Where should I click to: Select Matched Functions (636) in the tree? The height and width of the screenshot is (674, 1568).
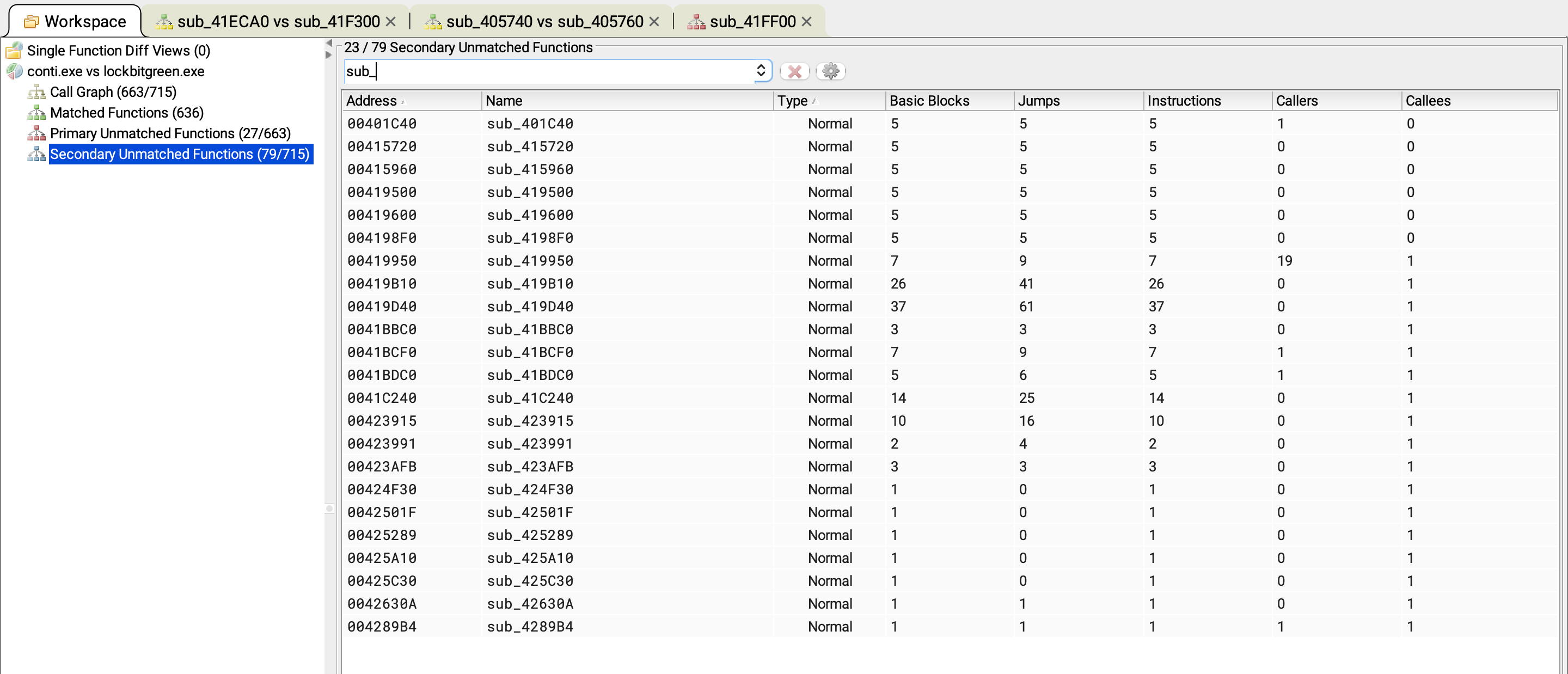[x=127, y=113]
